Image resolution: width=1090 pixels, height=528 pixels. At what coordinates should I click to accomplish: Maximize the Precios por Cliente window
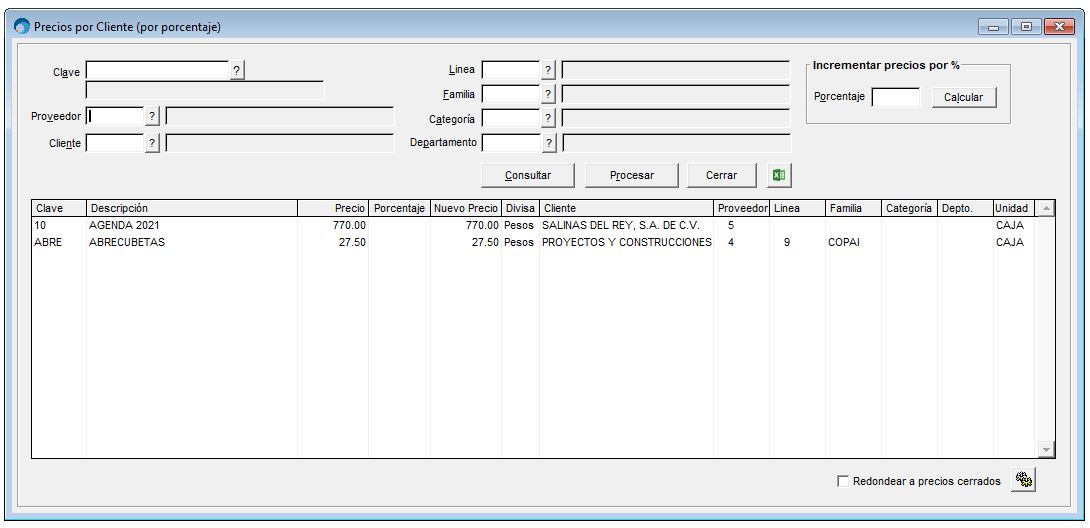coord(1026,26)
